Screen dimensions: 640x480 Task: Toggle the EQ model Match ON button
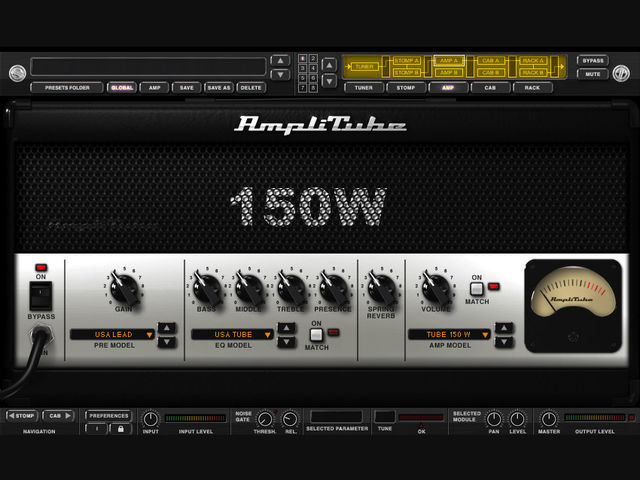click(316, 335)
